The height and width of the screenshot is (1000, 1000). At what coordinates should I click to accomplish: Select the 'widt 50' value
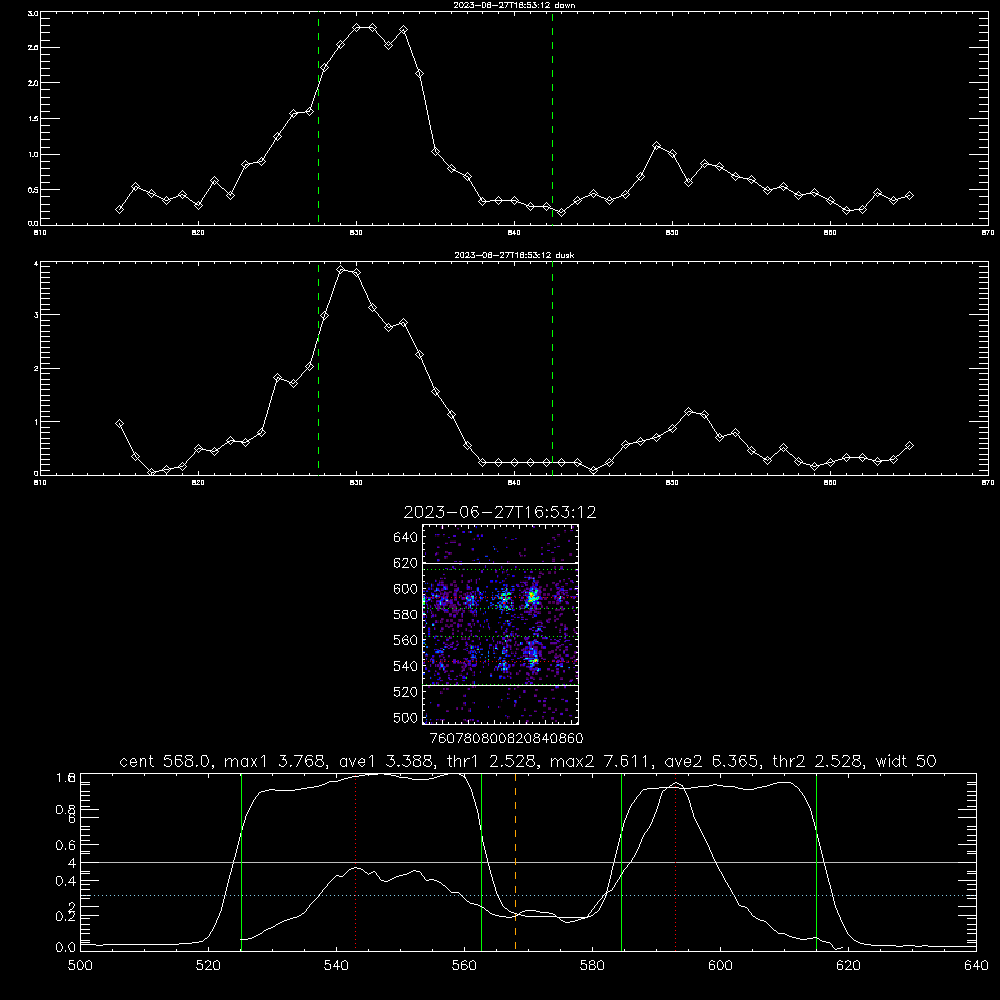tap(906, 761)
